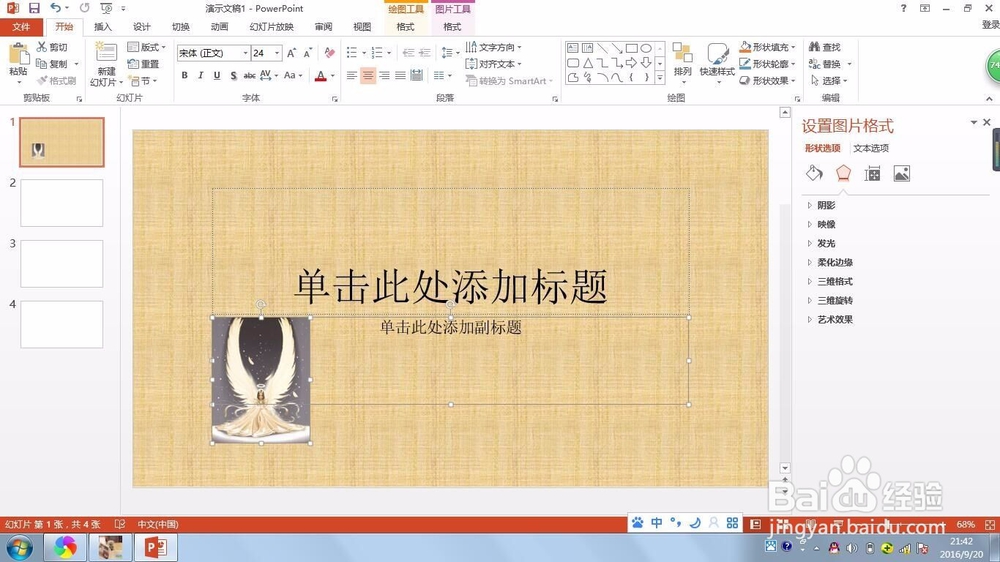This screenshot has height=562, width=1000.
Task: Decrease the list indent level
Action: point(408,53)
